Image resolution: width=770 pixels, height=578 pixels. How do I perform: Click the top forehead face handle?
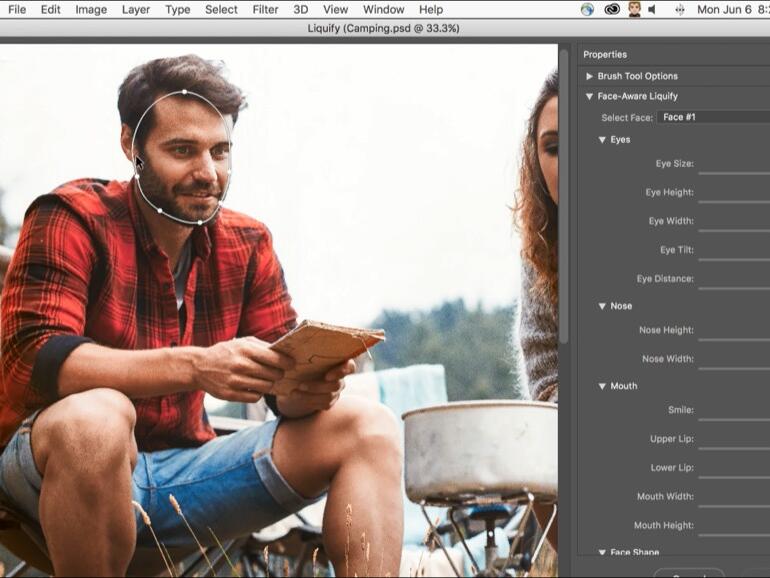(184, 92)
